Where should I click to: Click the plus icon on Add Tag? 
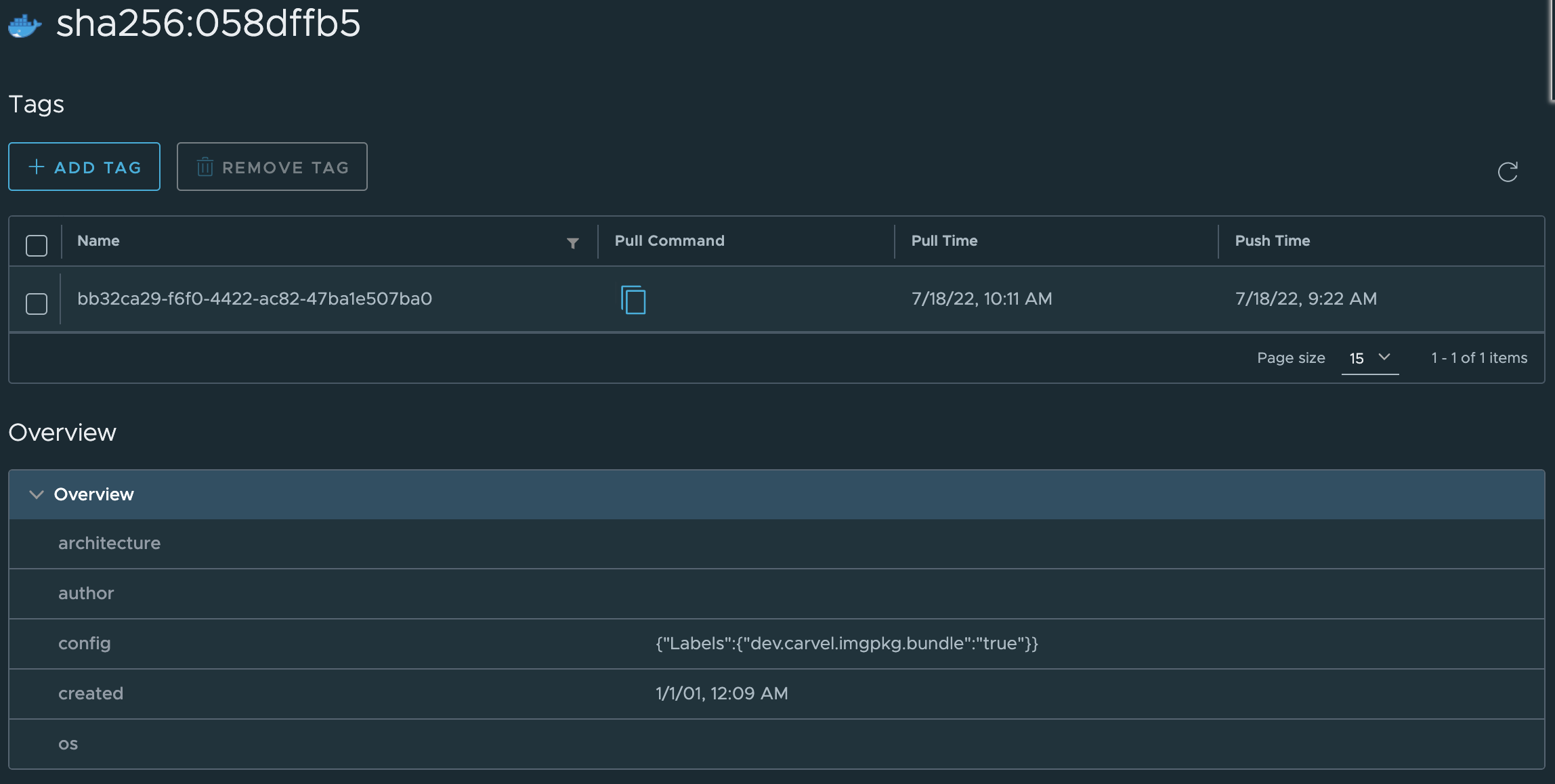click(x=36, y=166)
